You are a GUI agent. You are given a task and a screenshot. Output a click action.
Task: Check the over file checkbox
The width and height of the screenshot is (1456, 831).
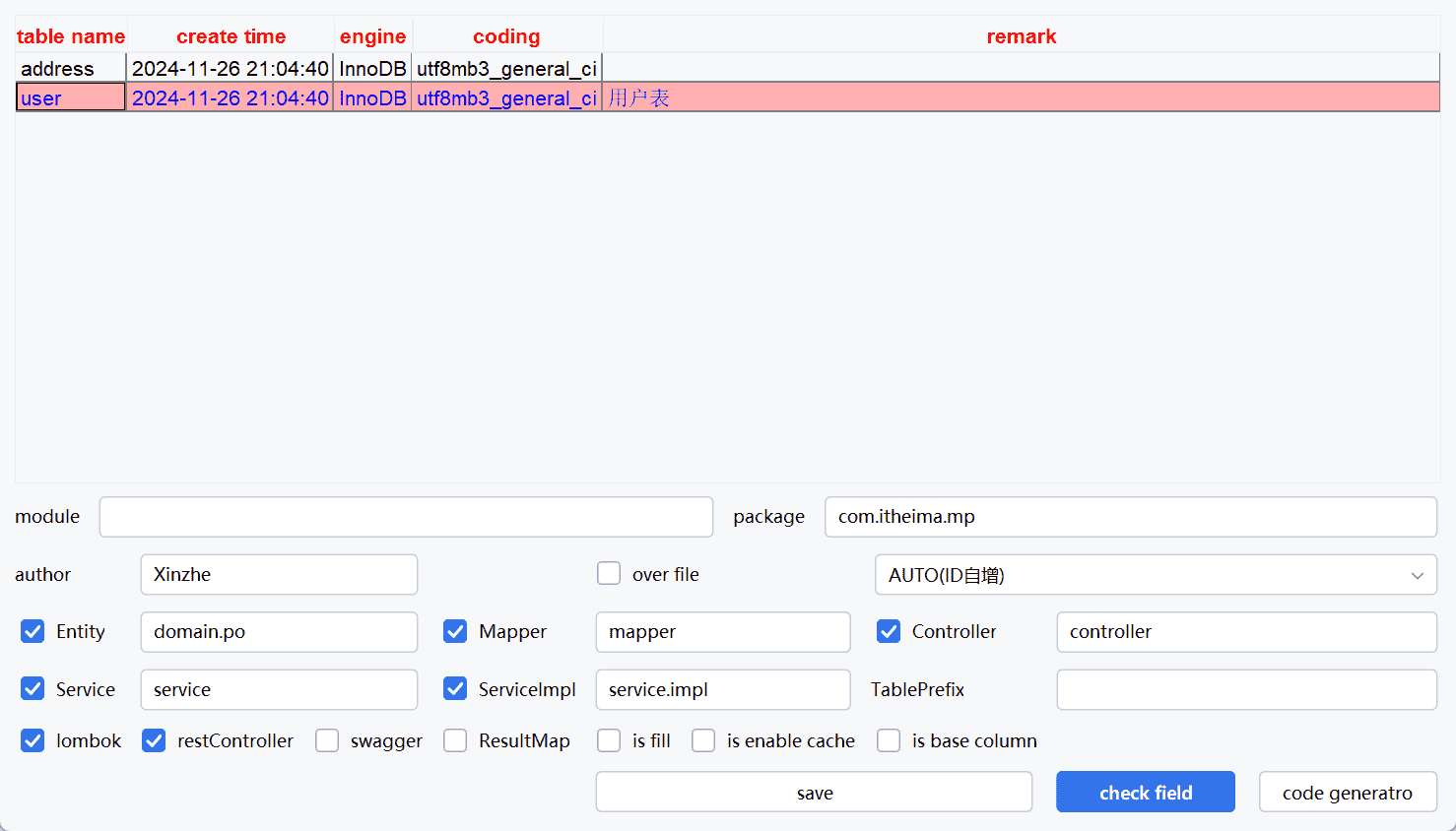609,574
